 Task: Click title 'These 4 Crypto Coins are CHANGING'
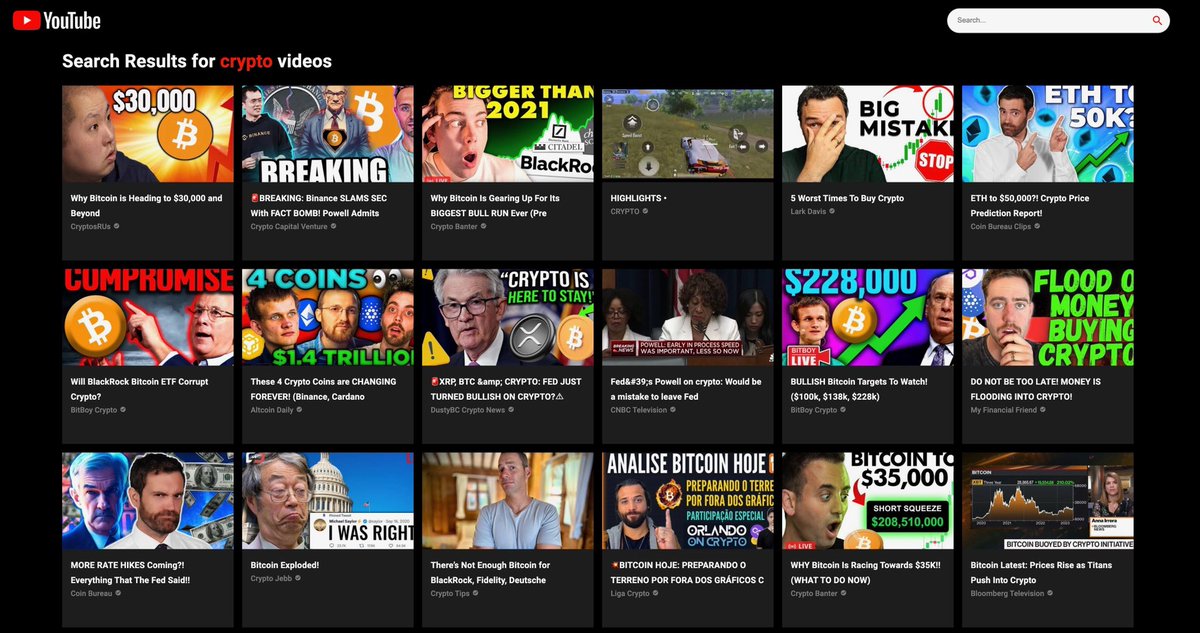tap(323, 389)
